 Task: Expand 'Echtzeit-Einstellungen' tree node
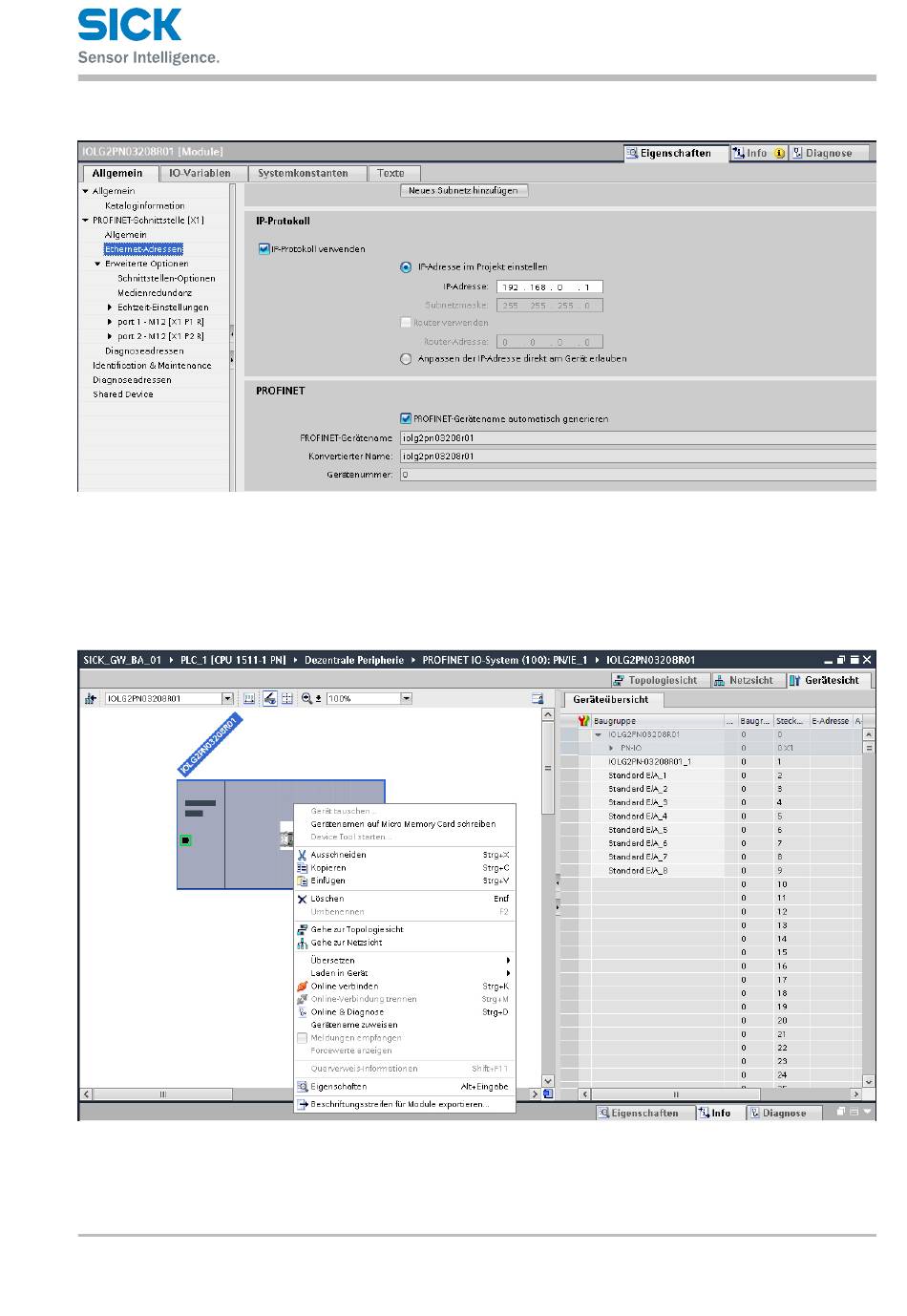point(110,308)
